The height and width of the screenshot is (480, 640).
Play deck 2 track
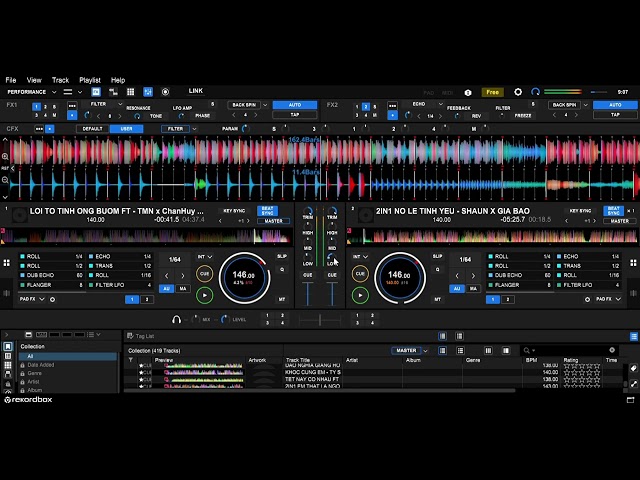(360, 295)
